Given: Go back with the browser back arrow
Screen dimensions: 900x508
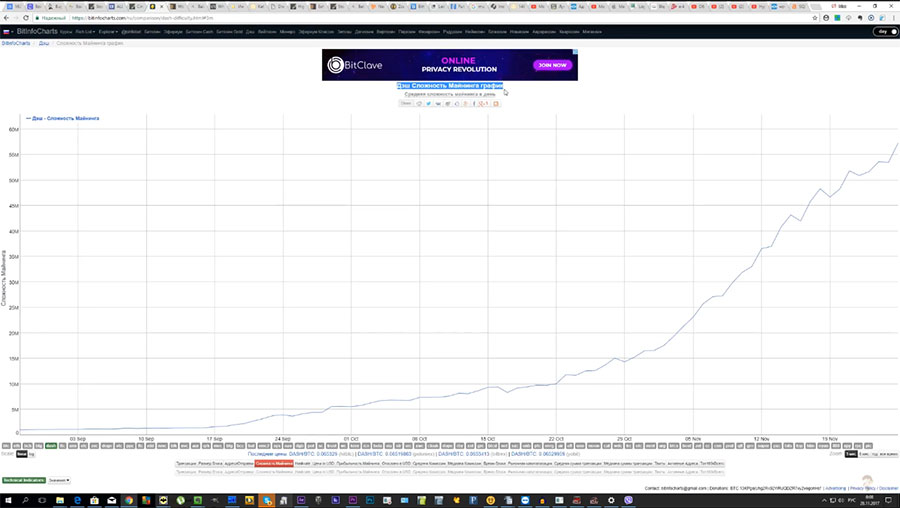Looking at the screenshot, I should (x=6, y=18).
